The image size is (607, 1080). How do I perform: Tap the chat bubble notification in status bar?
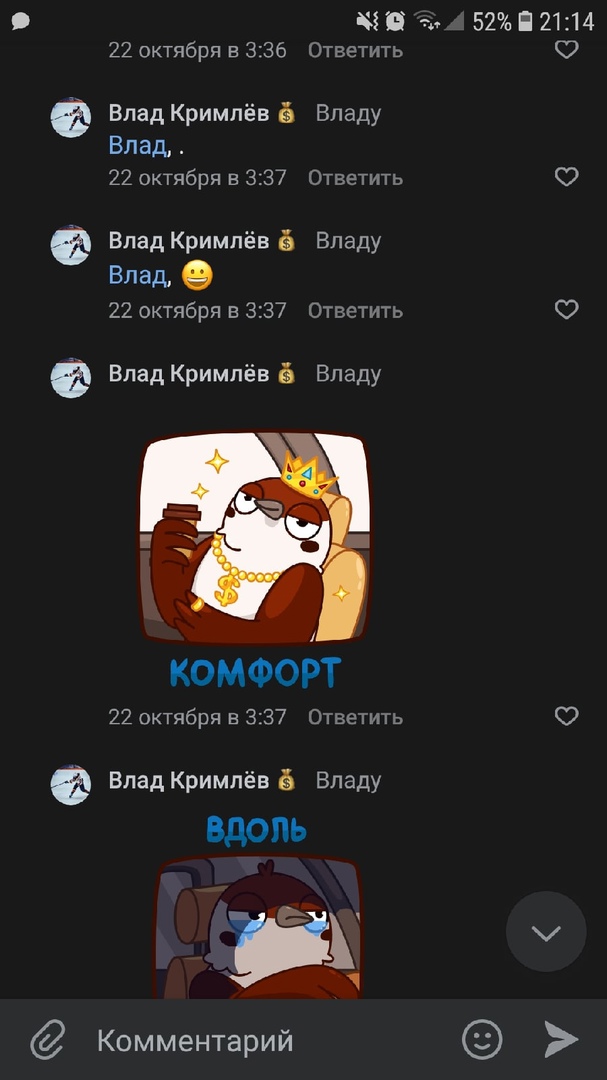click(x=21, y=22)
